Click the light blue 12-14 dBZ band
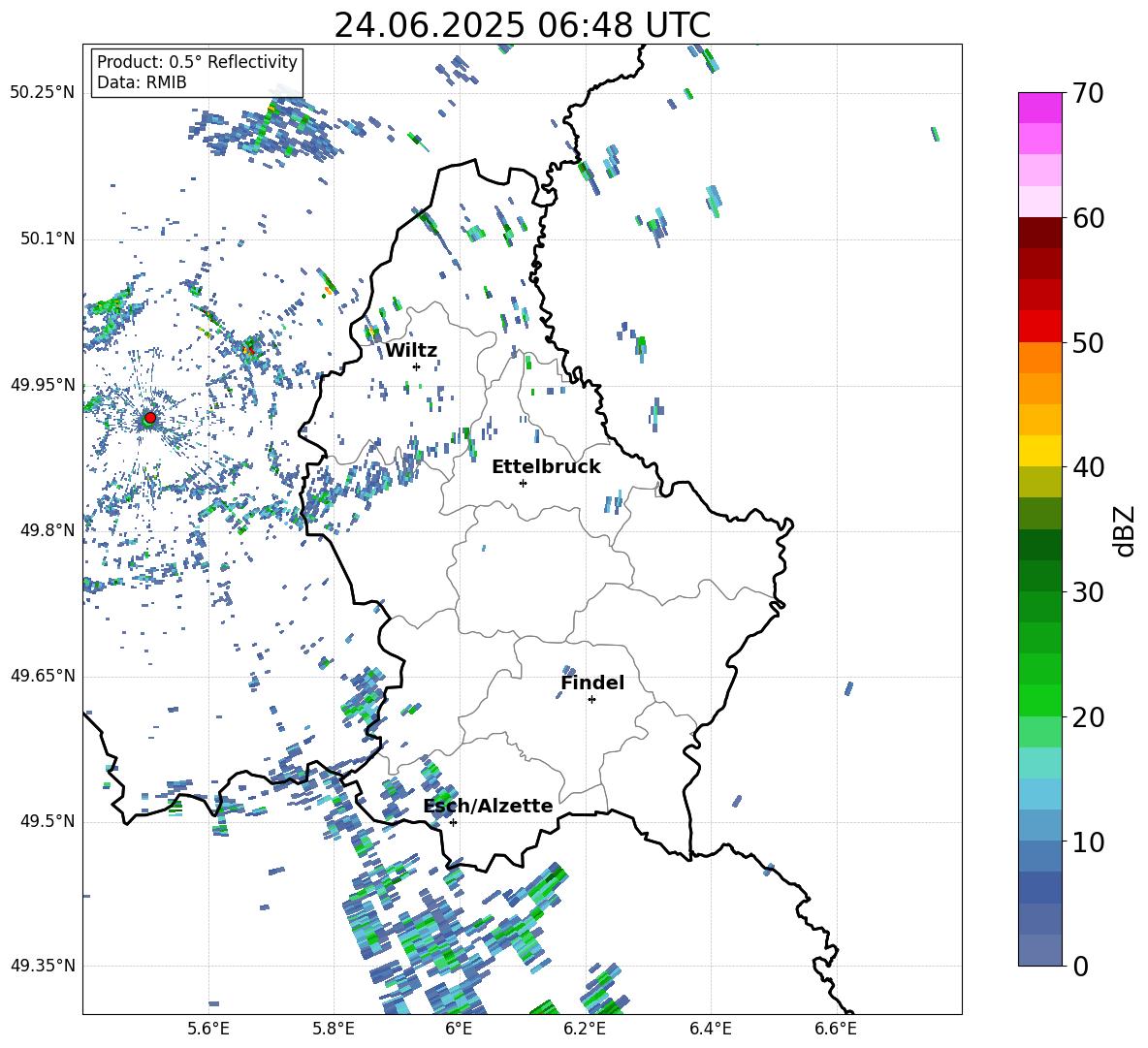Image resolution: width=1148 pixels, height=1048 pixels. [x=1040, y=794]
